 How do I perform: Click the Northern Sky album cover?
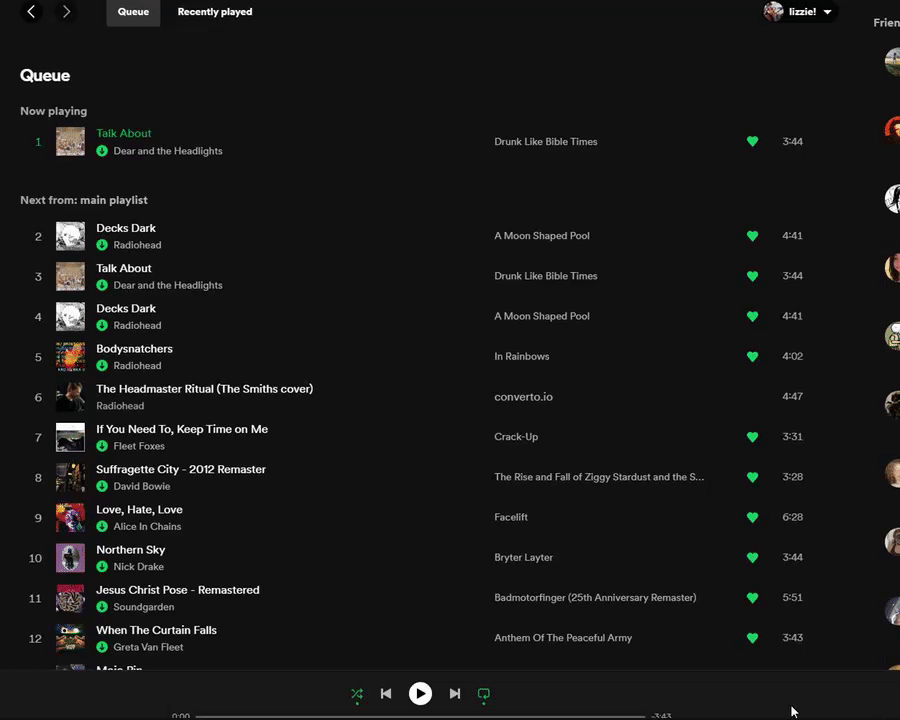[x=70, y=558]
